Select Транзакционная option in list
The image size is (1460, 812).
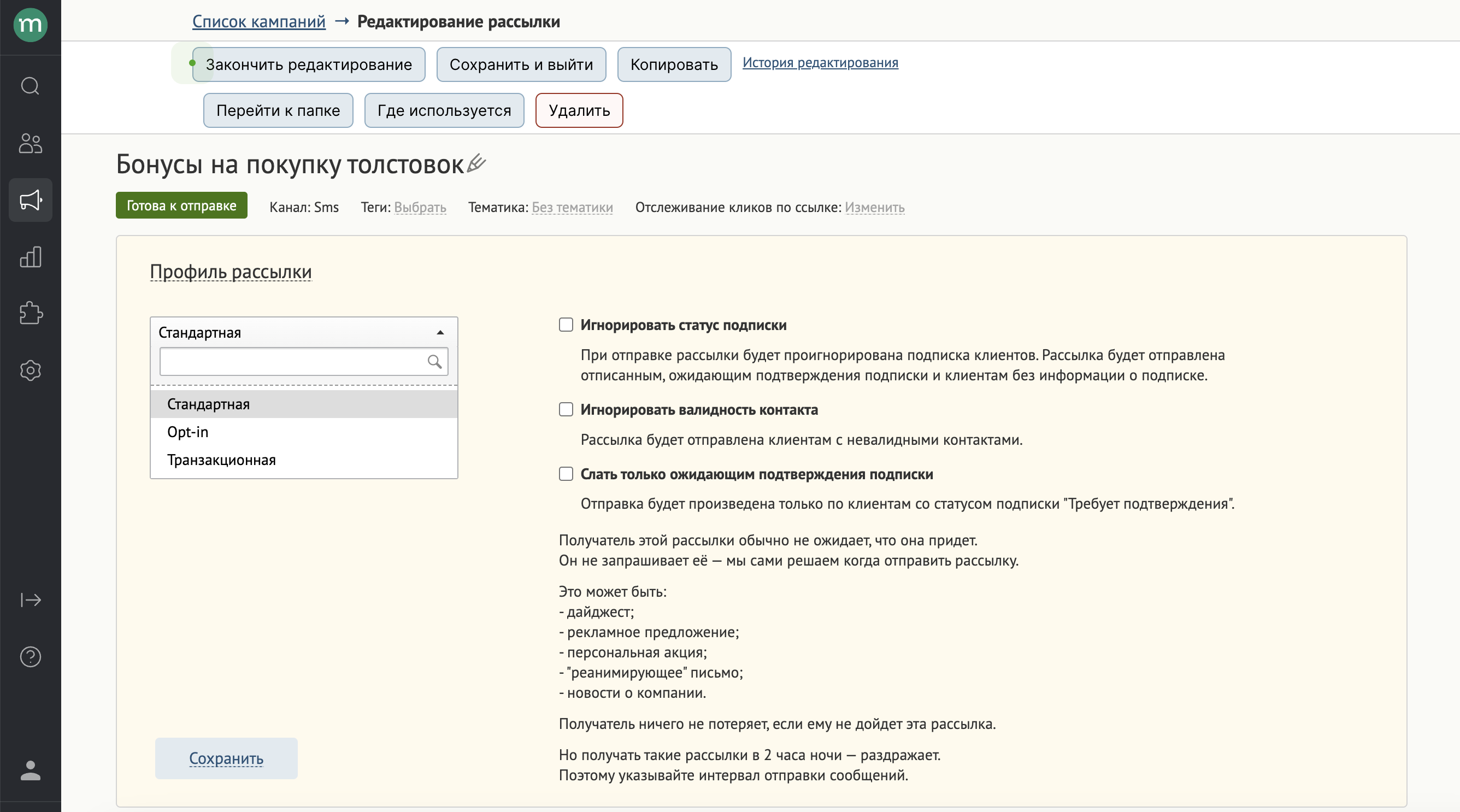304,460
